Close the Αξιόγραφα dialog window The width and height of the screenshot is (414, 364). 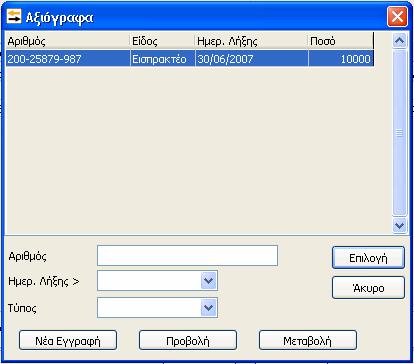click(x=397, y=16)
